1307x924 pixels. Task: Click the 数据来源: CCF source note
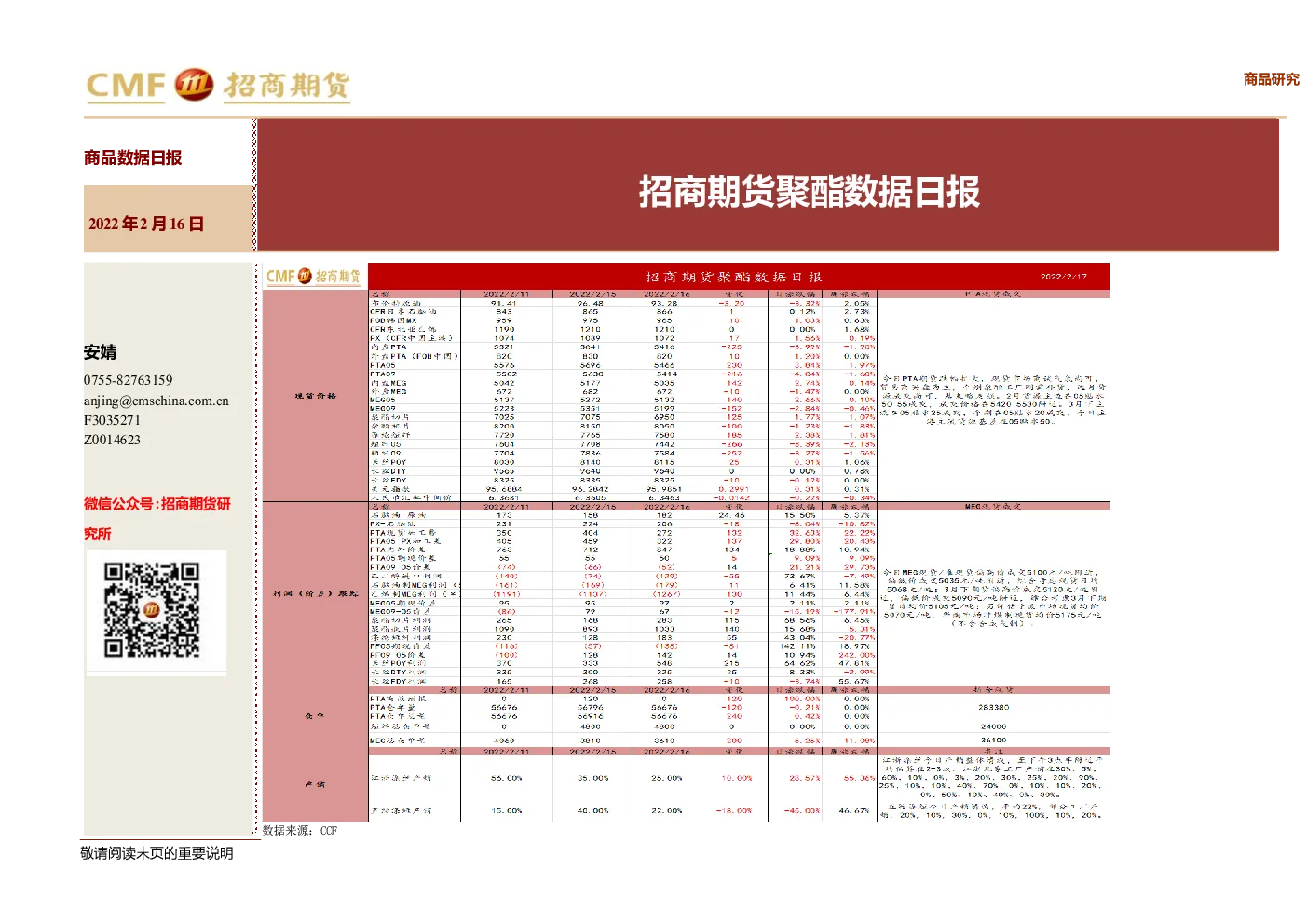300,830
